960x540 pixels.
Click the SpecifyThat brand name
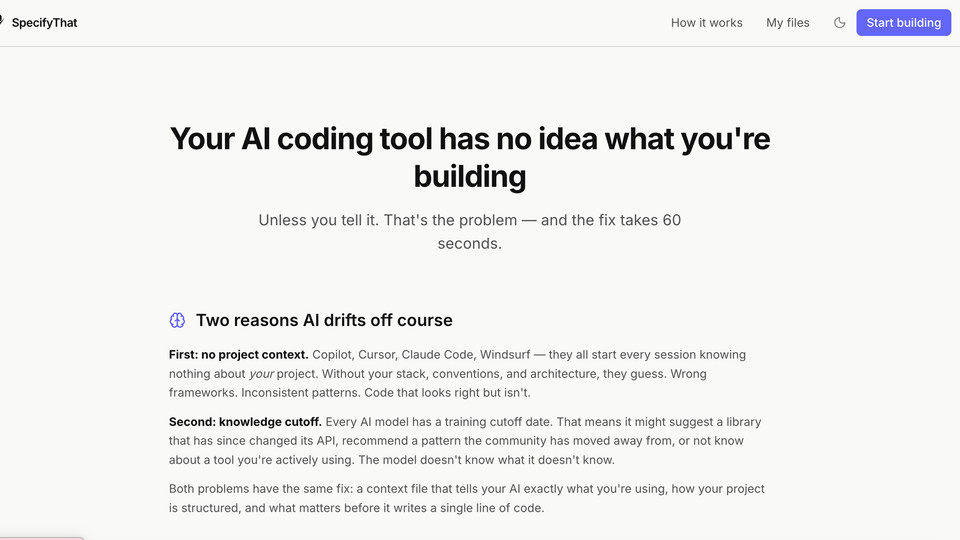(44, 23)
